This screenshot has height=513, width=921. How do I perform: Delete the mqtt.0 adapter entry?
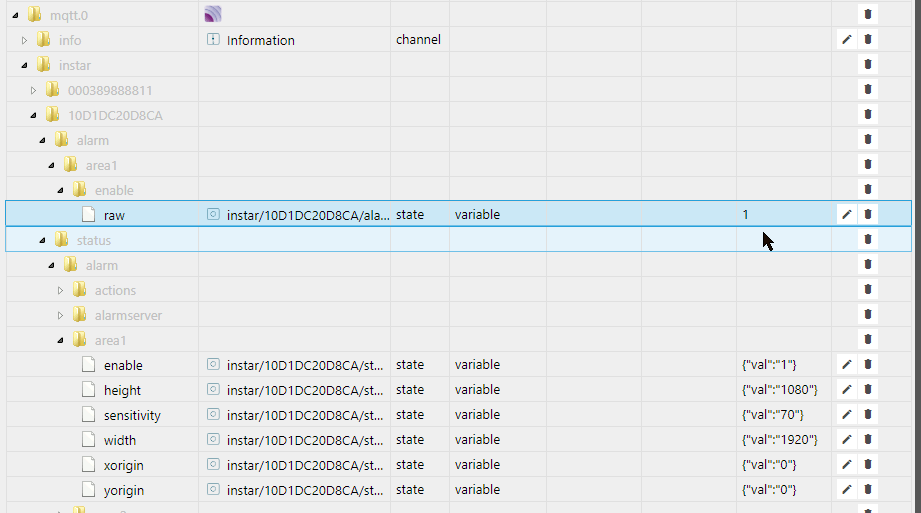(x=868, y=15)
